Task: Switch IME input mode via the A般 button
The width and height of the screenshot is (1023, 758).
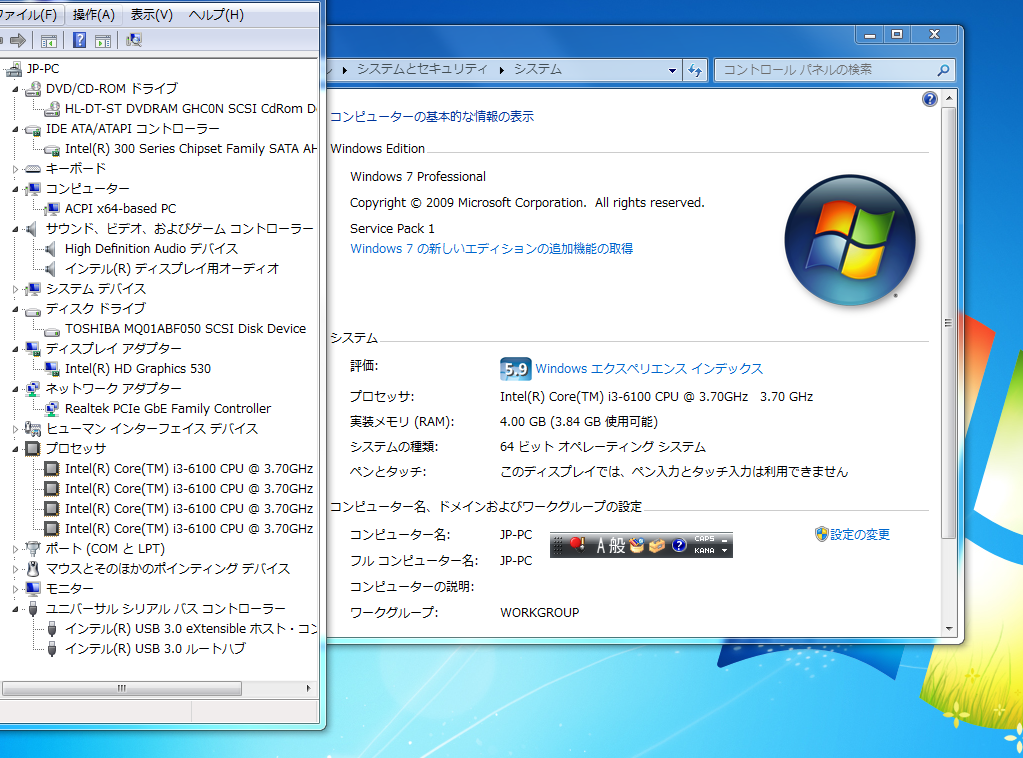Action: click(x=612, y=544)
